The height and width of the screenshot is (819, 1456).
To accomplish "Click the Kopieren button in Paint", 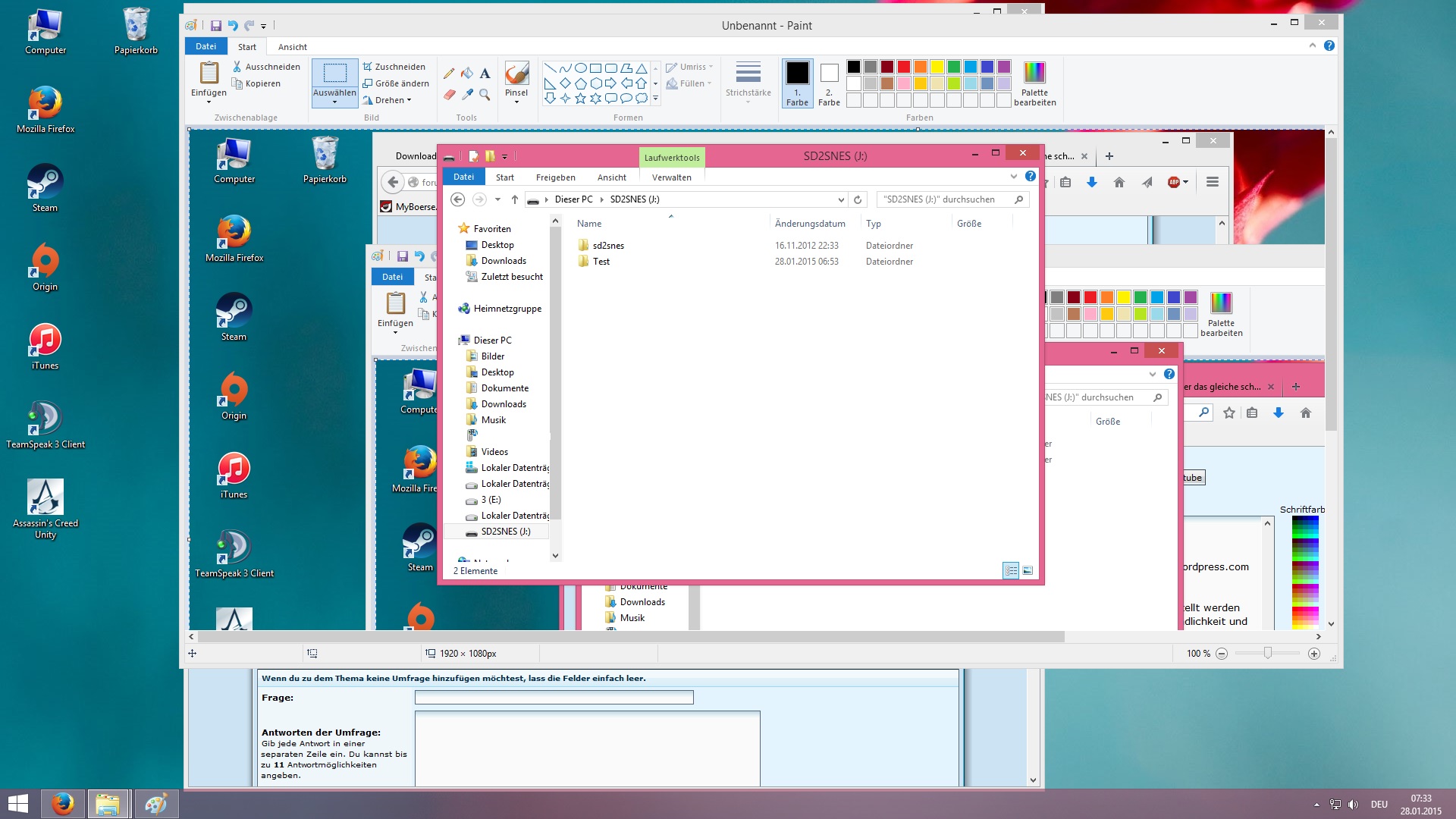I will (x=256, y=83).
